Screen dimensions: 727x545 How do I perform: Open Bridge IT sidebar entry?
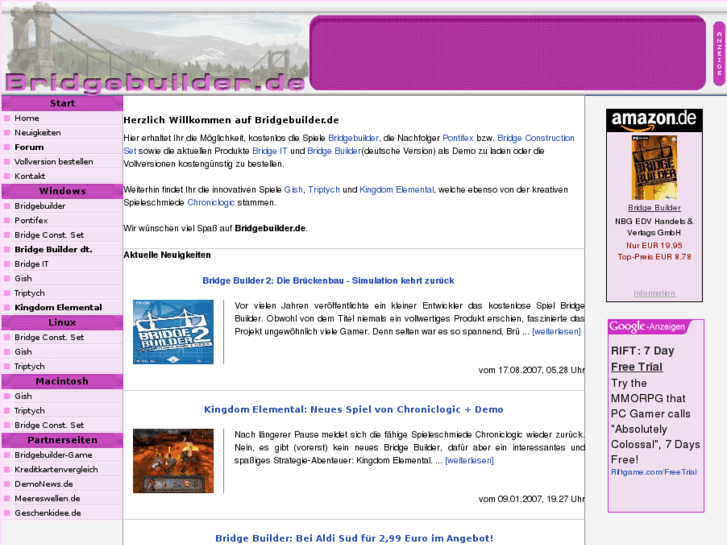point(32,264)
